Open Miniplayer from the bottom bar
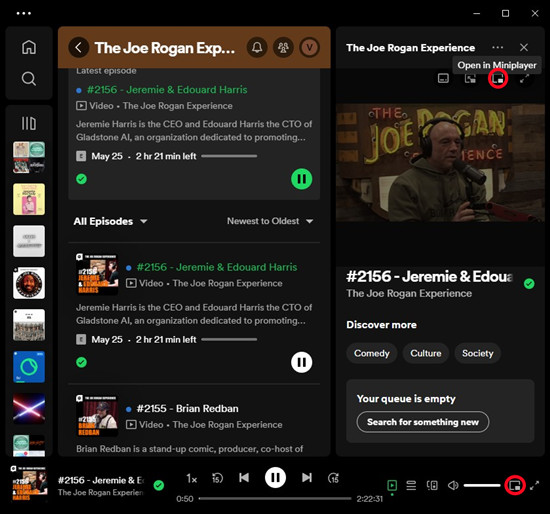 pyautogui.click(x=515, y=486)
